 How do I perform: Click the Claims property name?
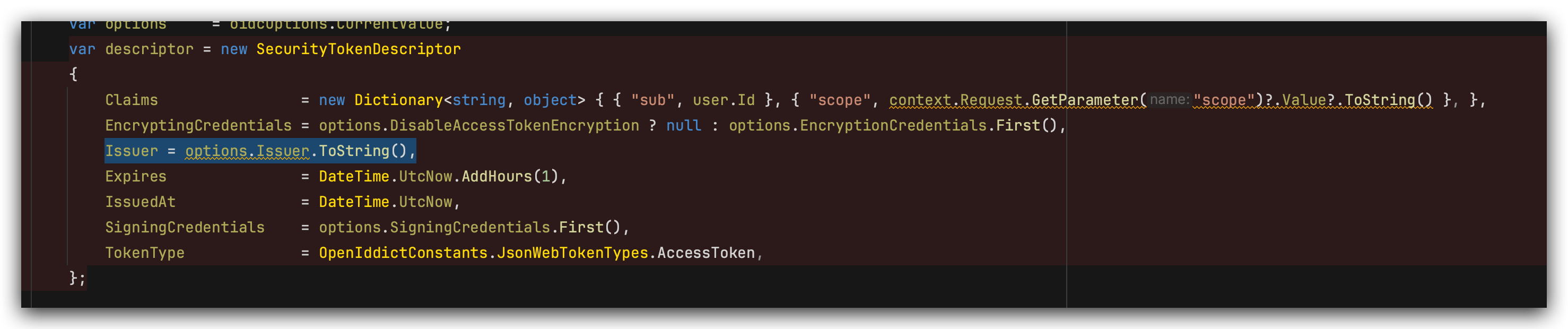tap(132, 100)
